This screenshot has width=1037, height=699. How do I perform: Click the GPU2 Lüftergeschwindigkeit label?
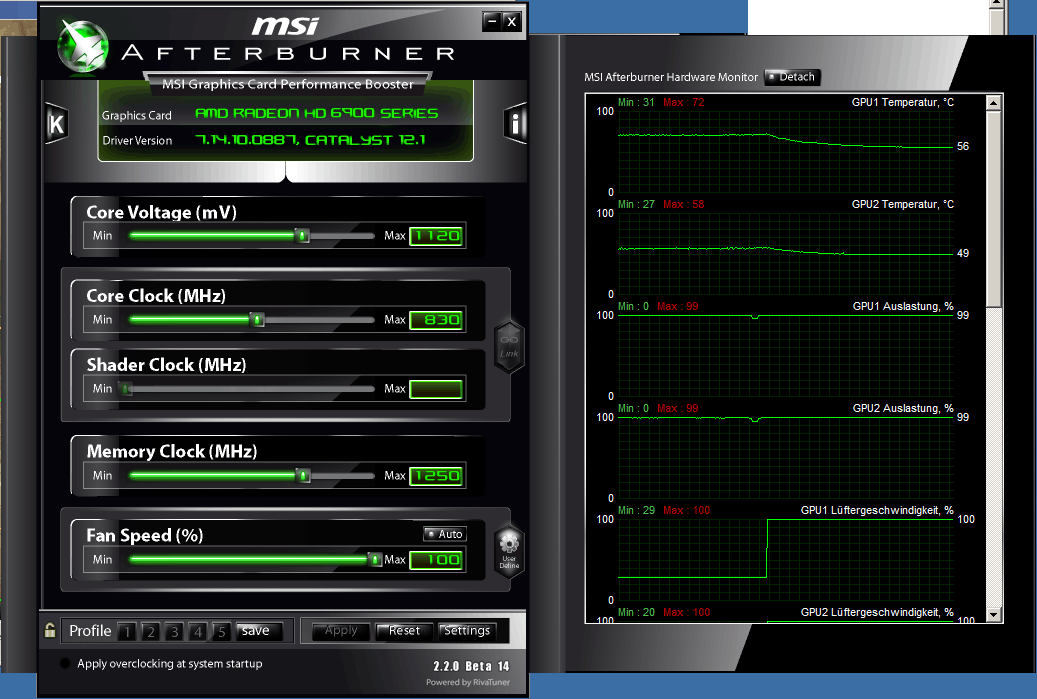point(877,612)
